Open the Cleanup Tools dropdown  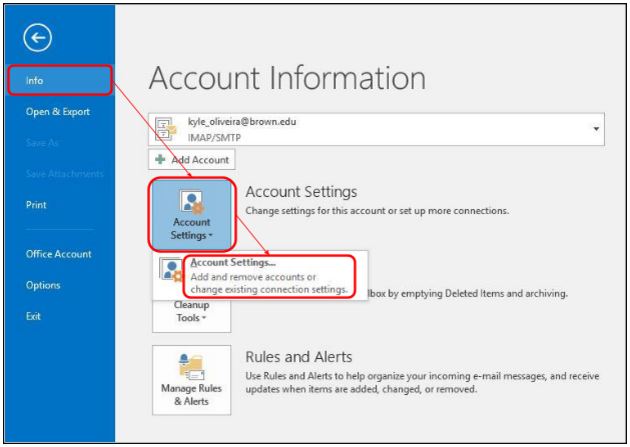point(192,316)
